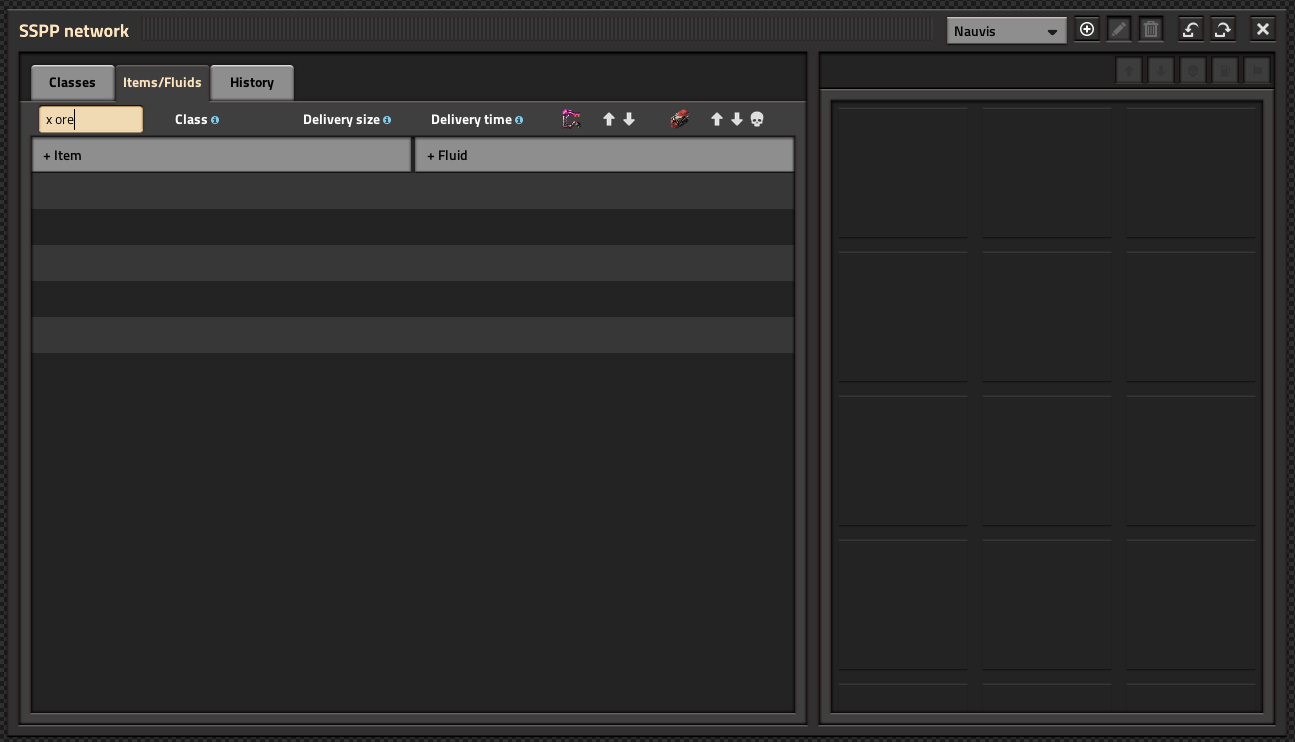
Task: Open the History tab
Action: click(x=252, y=83)
